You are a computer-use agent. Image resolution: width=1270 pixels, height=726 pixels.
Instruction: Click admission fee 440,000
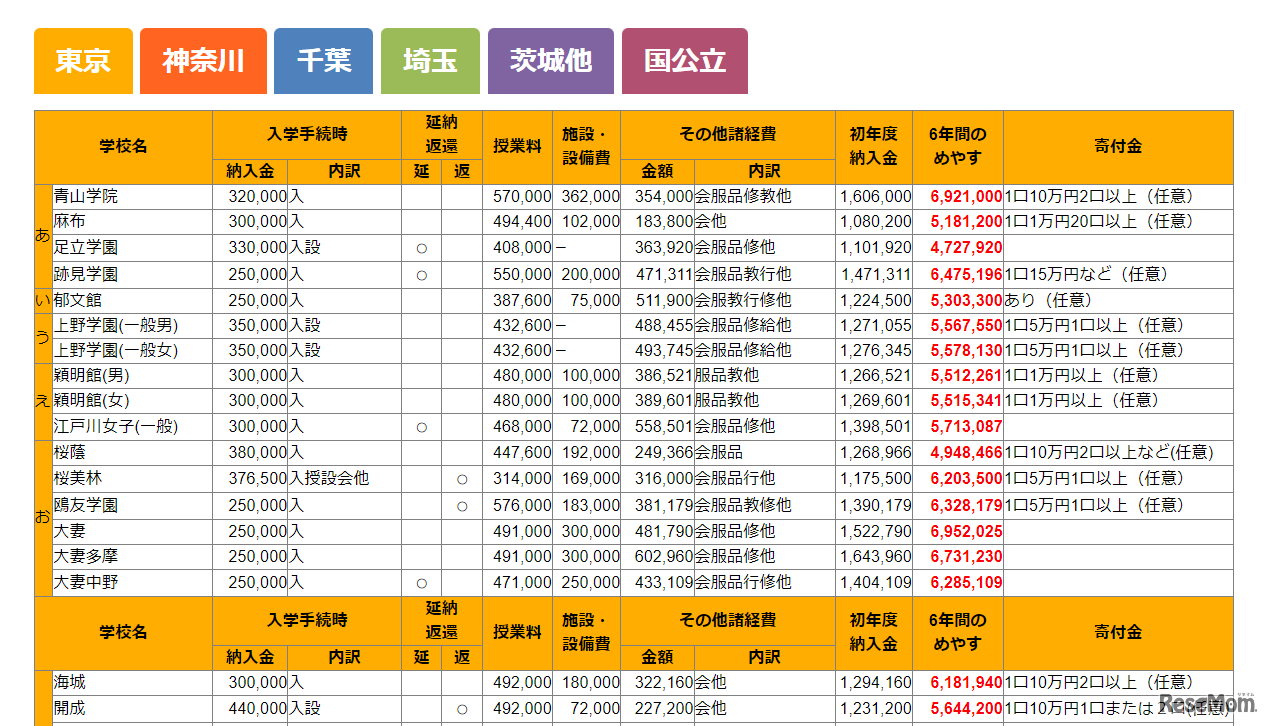[258, 708]
